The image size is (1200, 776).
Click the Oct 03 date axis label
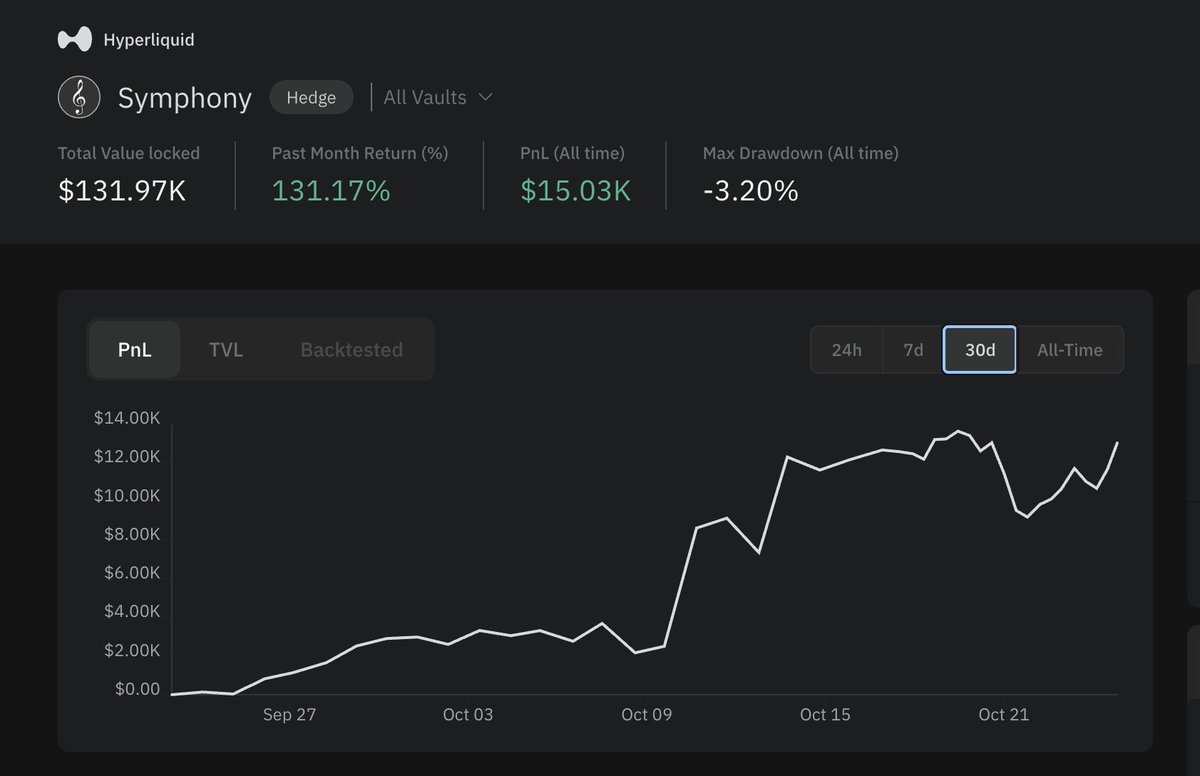pyautogui.click(x=468, y=714)
